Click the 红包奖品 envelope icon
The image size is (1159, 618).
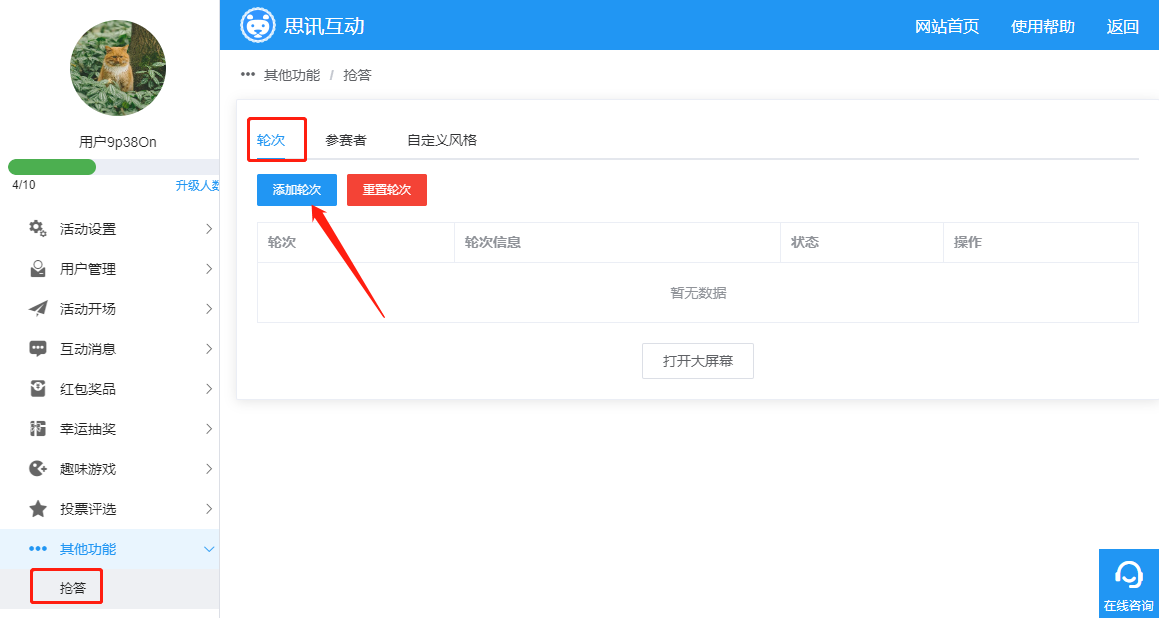point(38,389)
